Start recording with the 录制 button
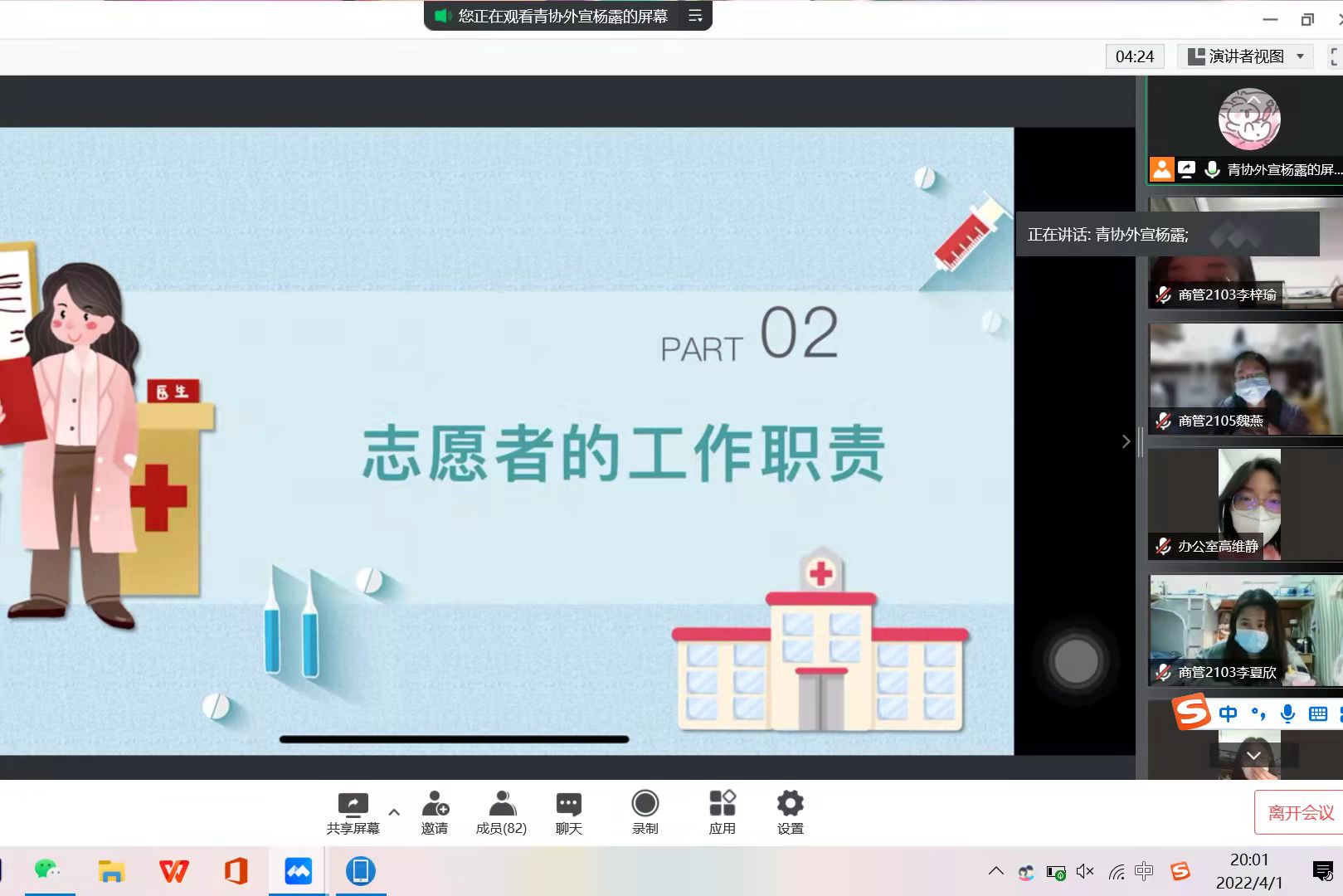The height and width of the screenshot is (896, 1343). point(645,812)
